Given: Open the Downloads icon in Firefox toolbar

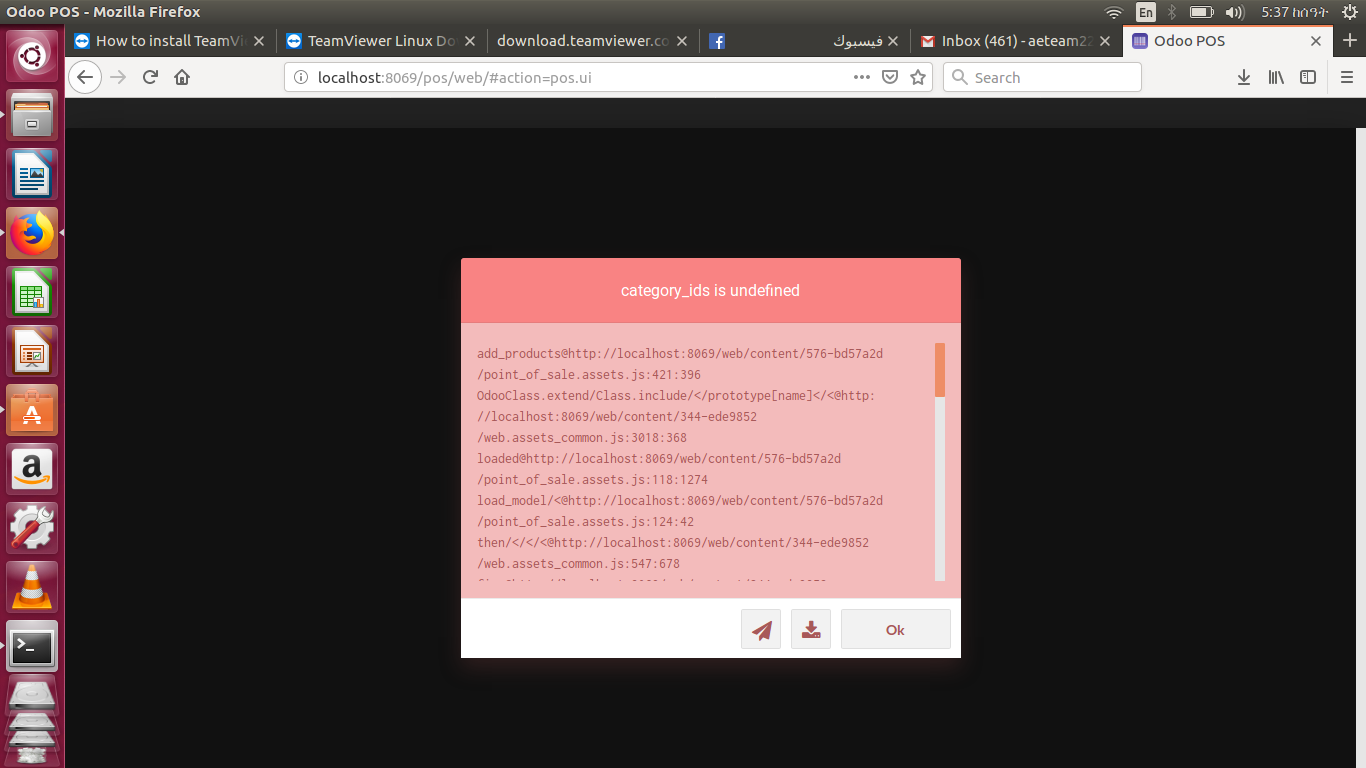Looking at the screenshot, I should coord(1243,77).
